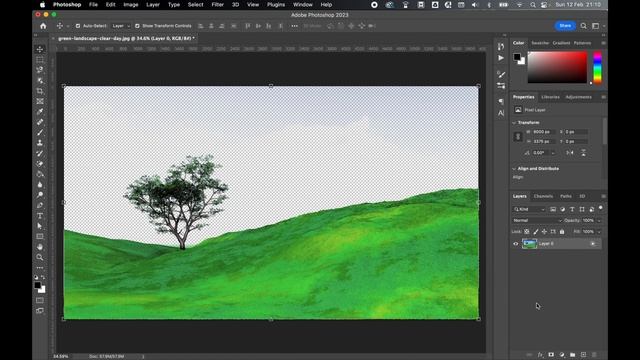Select the Path Selection tool
Image resolution: width=640 pixels, height=360 pixels.
40,226
